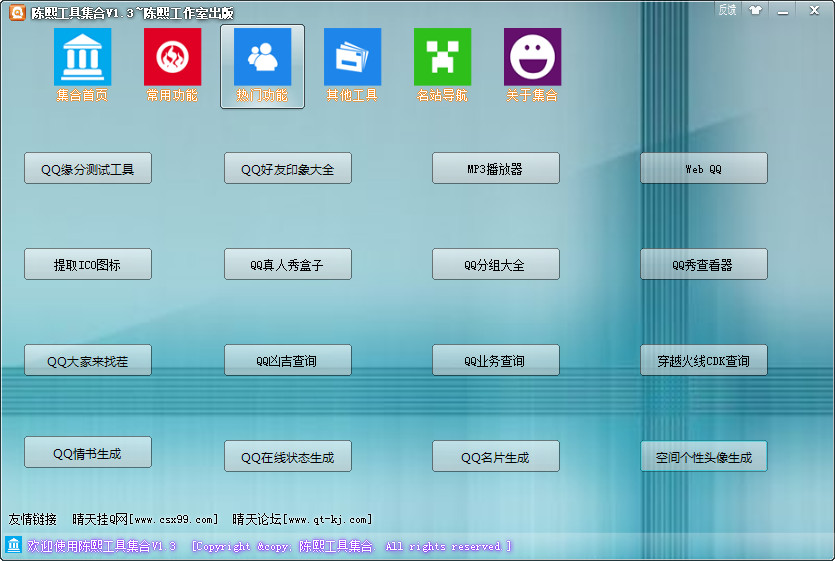
Task: Open QQ秀查看器
Action: click(x=703, y=265)
